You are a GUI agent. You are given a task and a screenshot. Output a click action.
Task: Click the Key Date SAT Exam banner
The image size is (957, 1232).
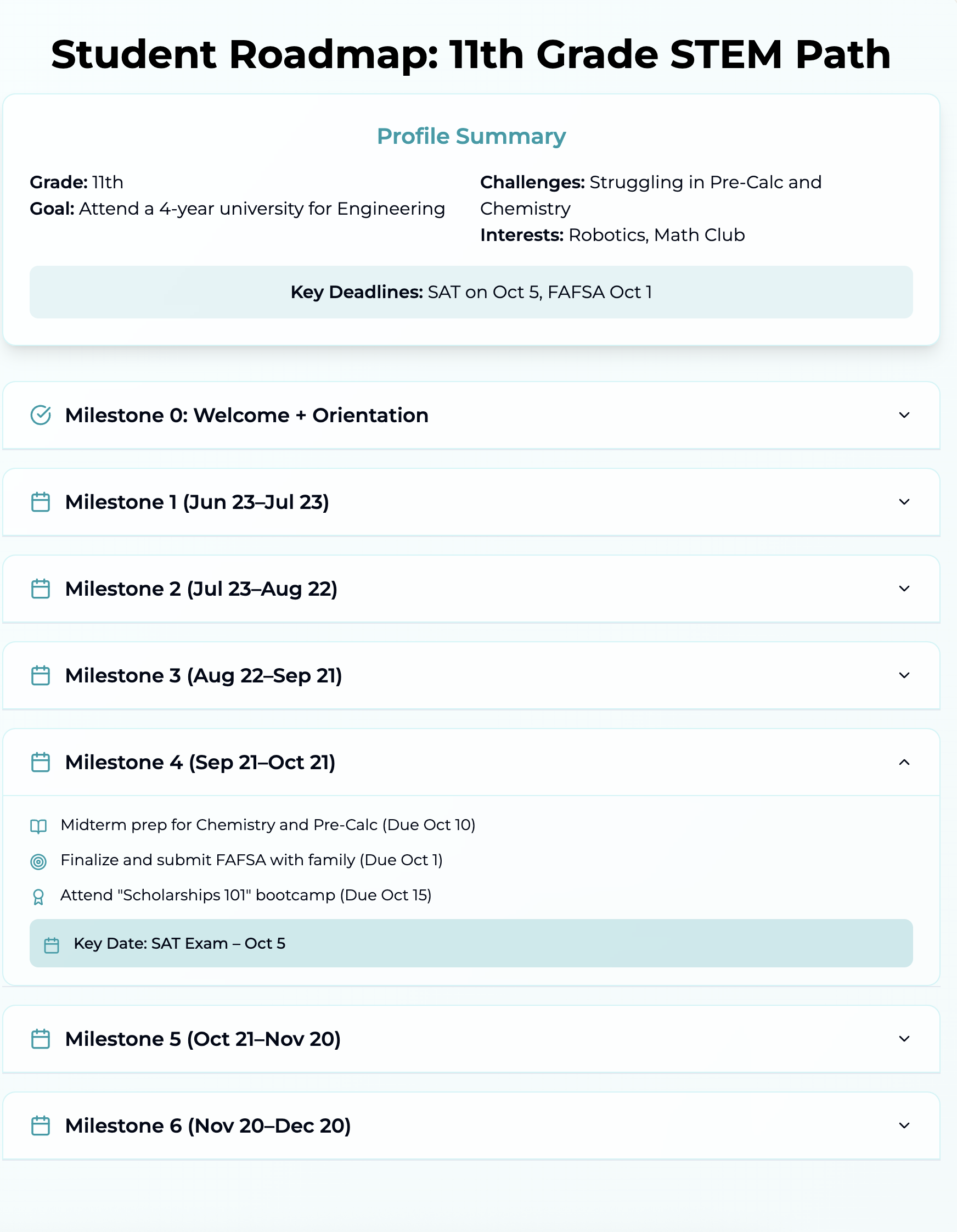(x=471, y=943)
